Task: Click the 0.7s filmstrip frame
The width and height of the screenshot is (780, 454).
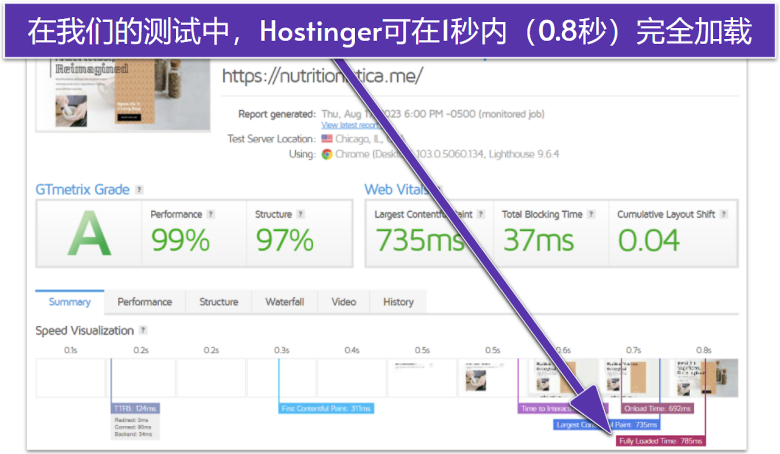Action: click(633, 378)
